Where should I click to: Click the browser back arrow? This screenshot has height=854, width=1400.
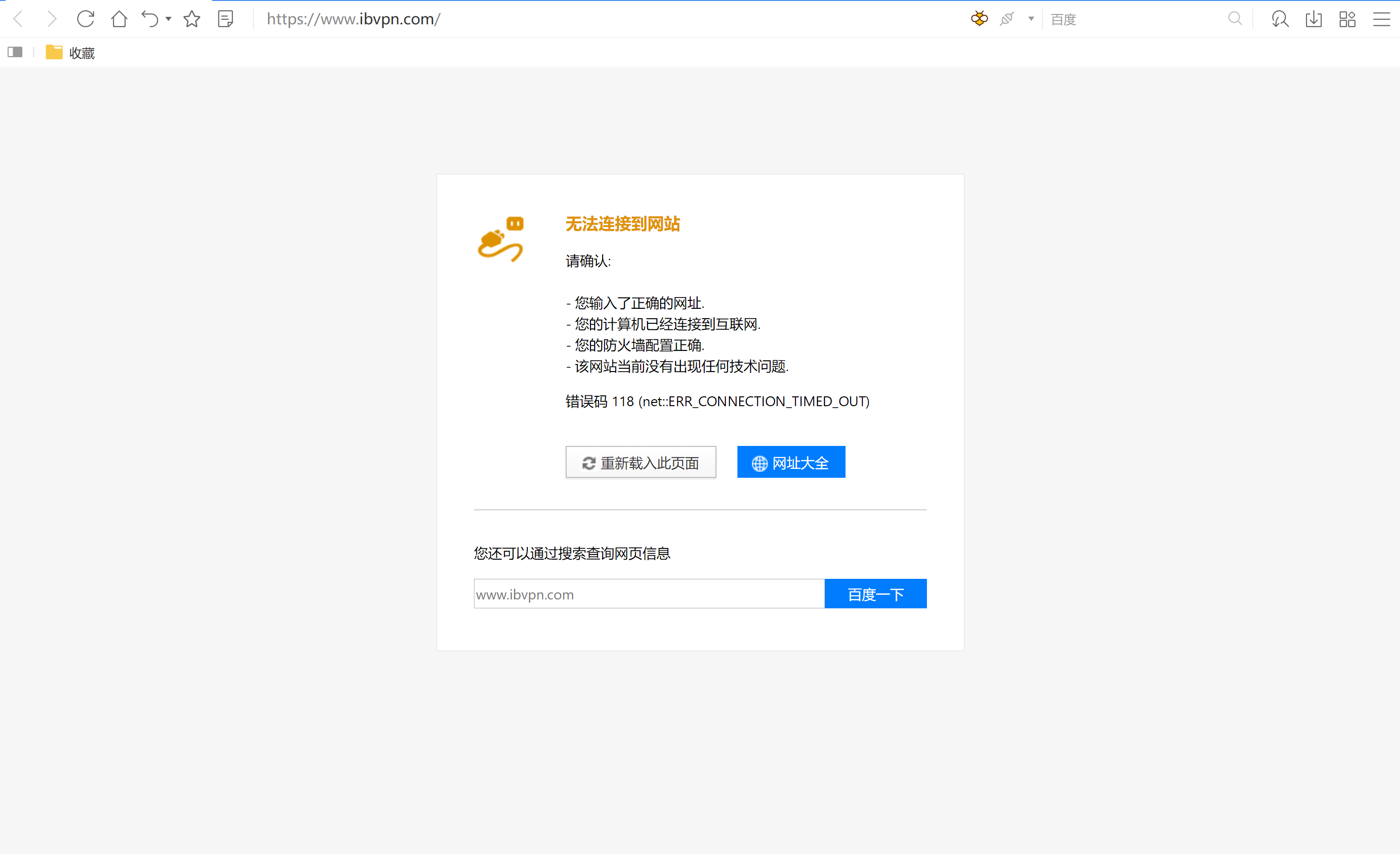(18, 19)
